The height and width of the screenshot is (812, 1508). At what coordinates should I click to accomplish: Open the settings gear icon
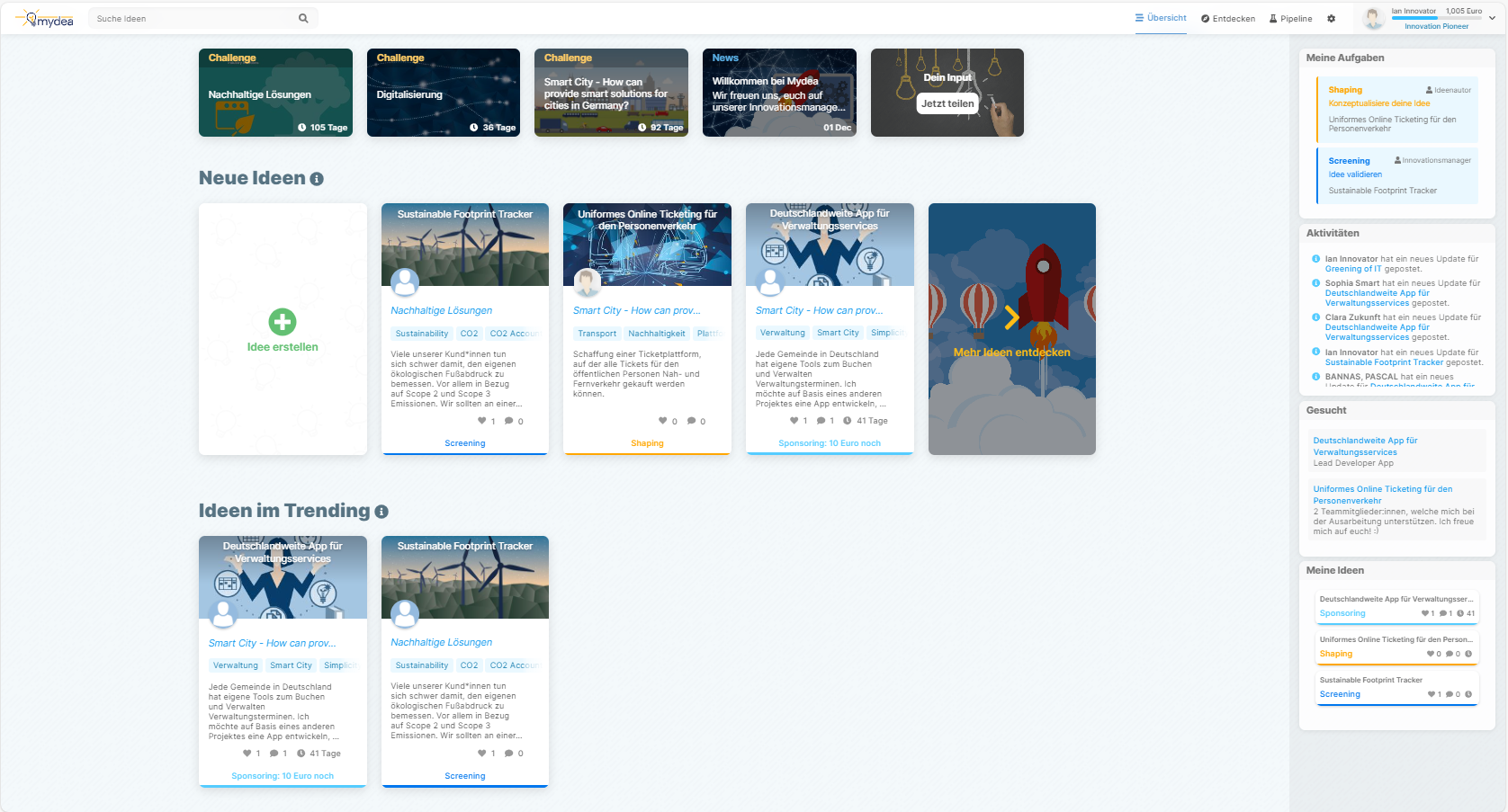pos(1332,19)
